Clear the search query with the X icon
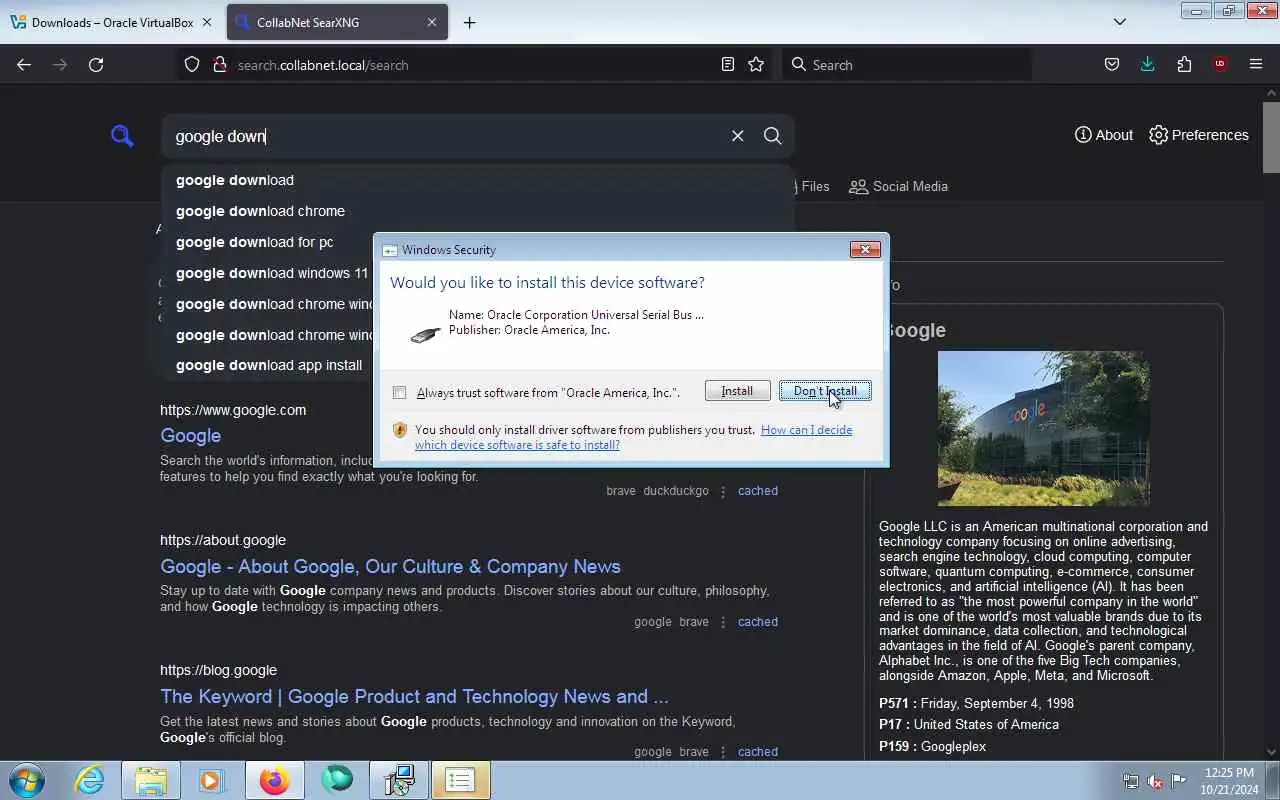 [x=737, y=136]
